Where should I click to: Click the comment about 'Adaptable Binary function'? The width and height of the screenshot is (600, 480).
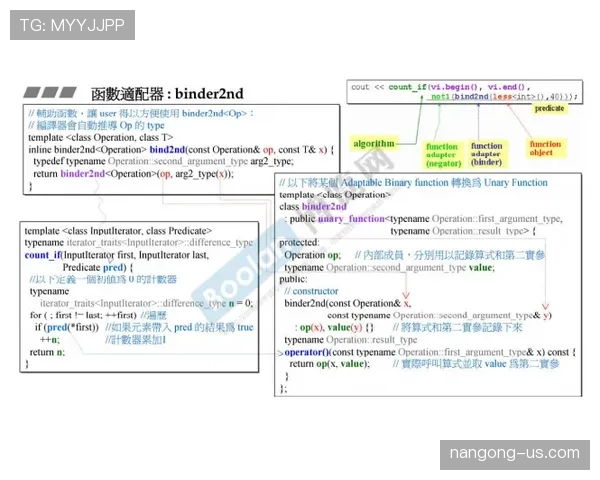pyautogui.click(x=413, y=183)
